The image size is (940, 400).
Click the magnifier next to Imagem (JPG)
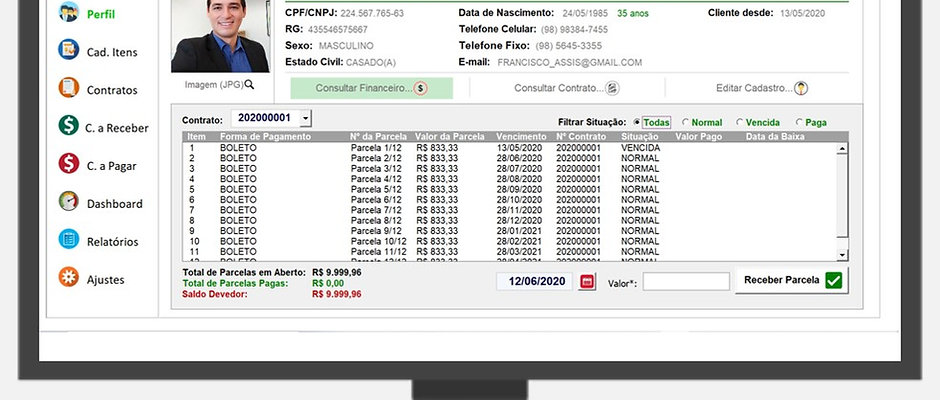pos(249,85)
